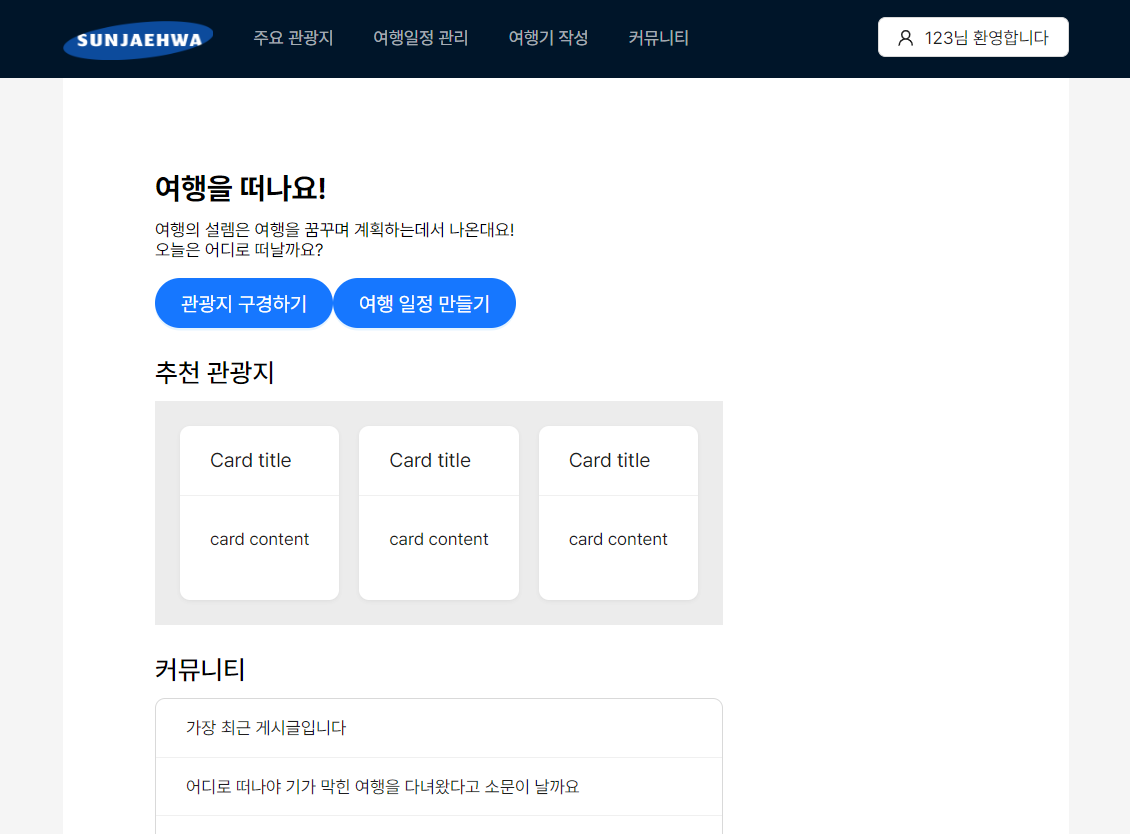Click the 123님 환영합니다 button

pyautogui.click(x=973, y=37)
